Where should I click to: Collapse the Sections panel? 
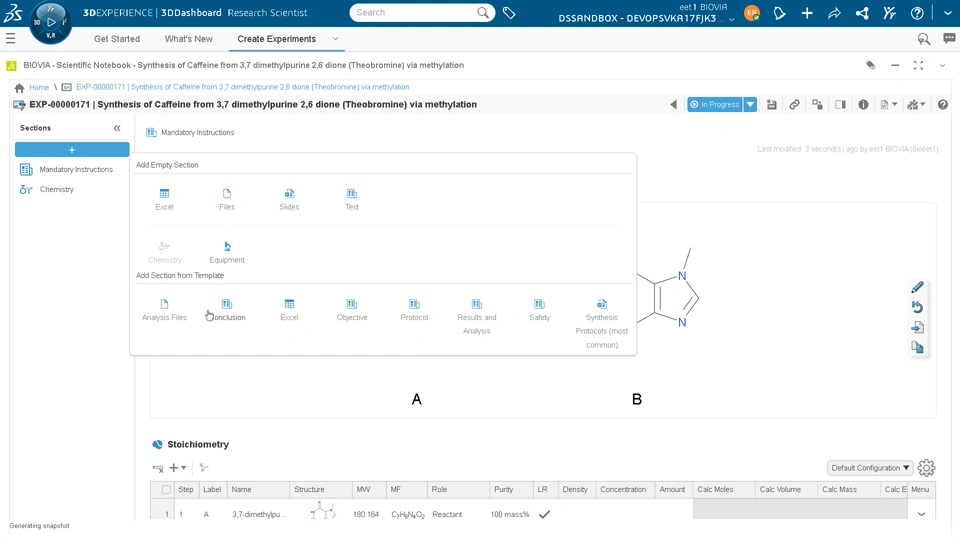(117, 128)
